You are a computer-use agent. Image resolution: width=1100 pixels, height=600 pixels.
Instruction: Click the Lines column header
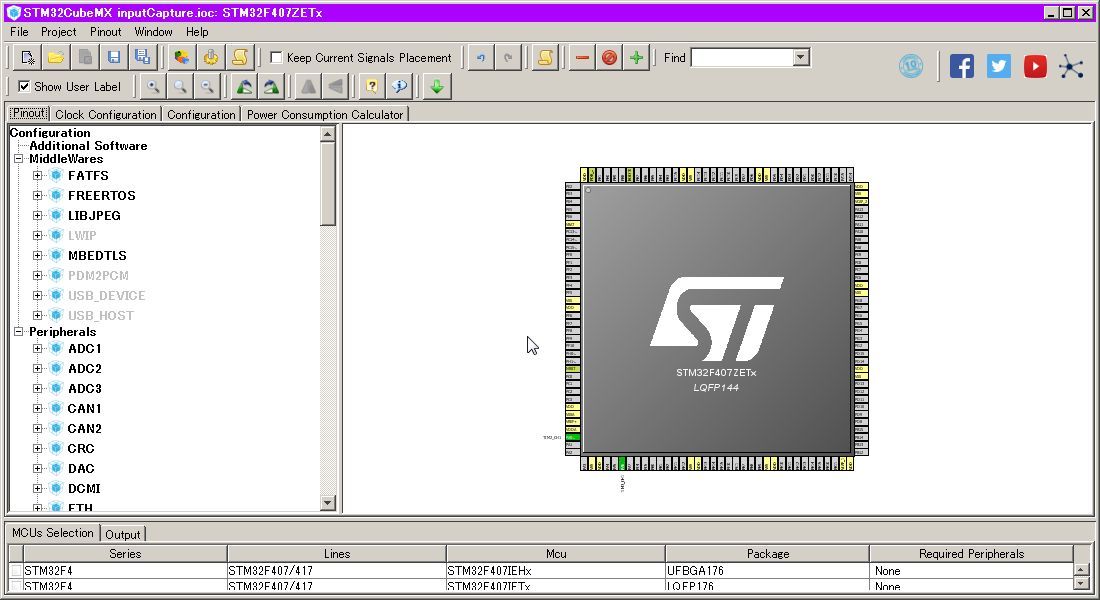(x=337, y=554)
